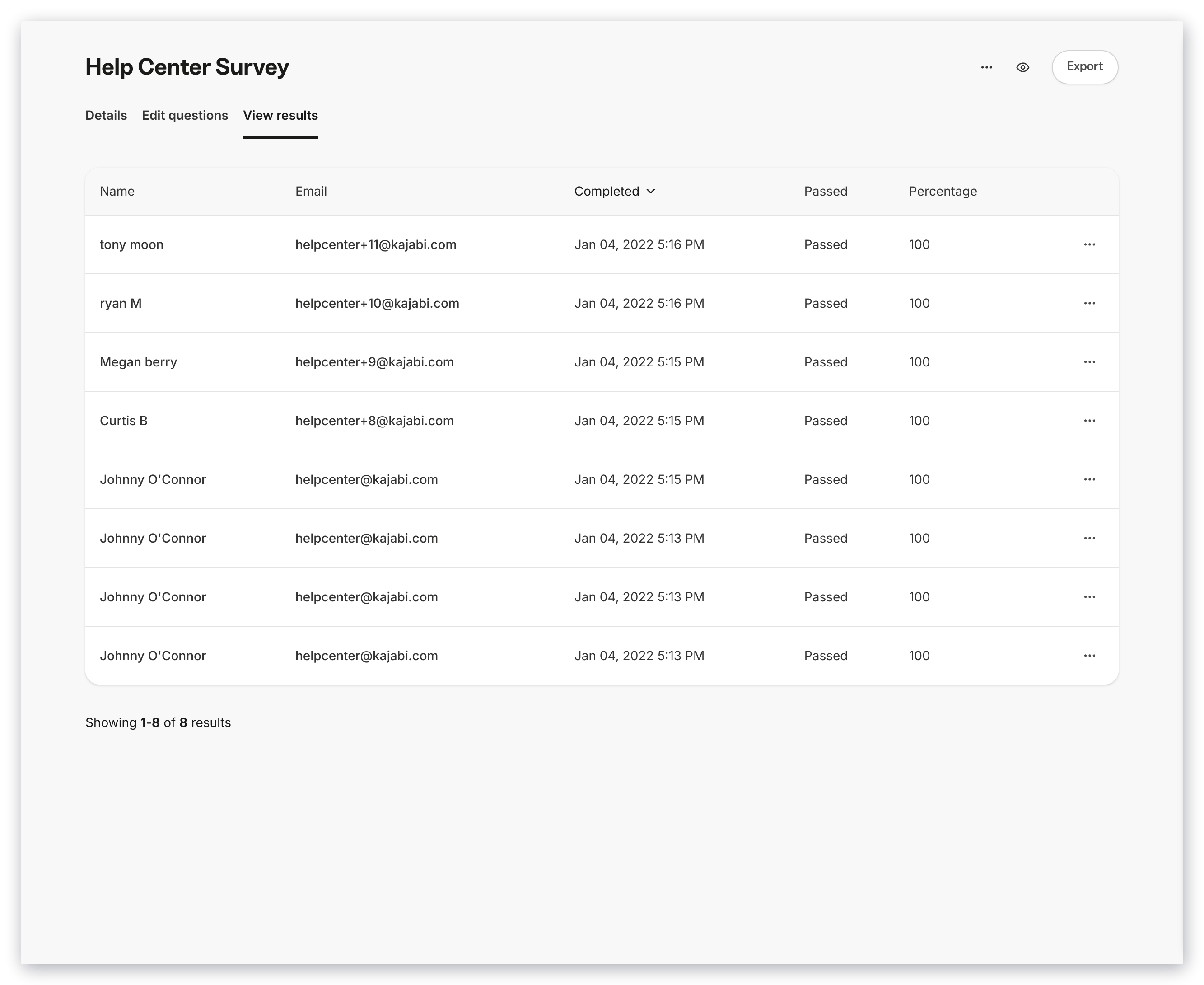Screen dimensions: 1204x985
Task: Click the Percentage column header
Action: (943, 191)
